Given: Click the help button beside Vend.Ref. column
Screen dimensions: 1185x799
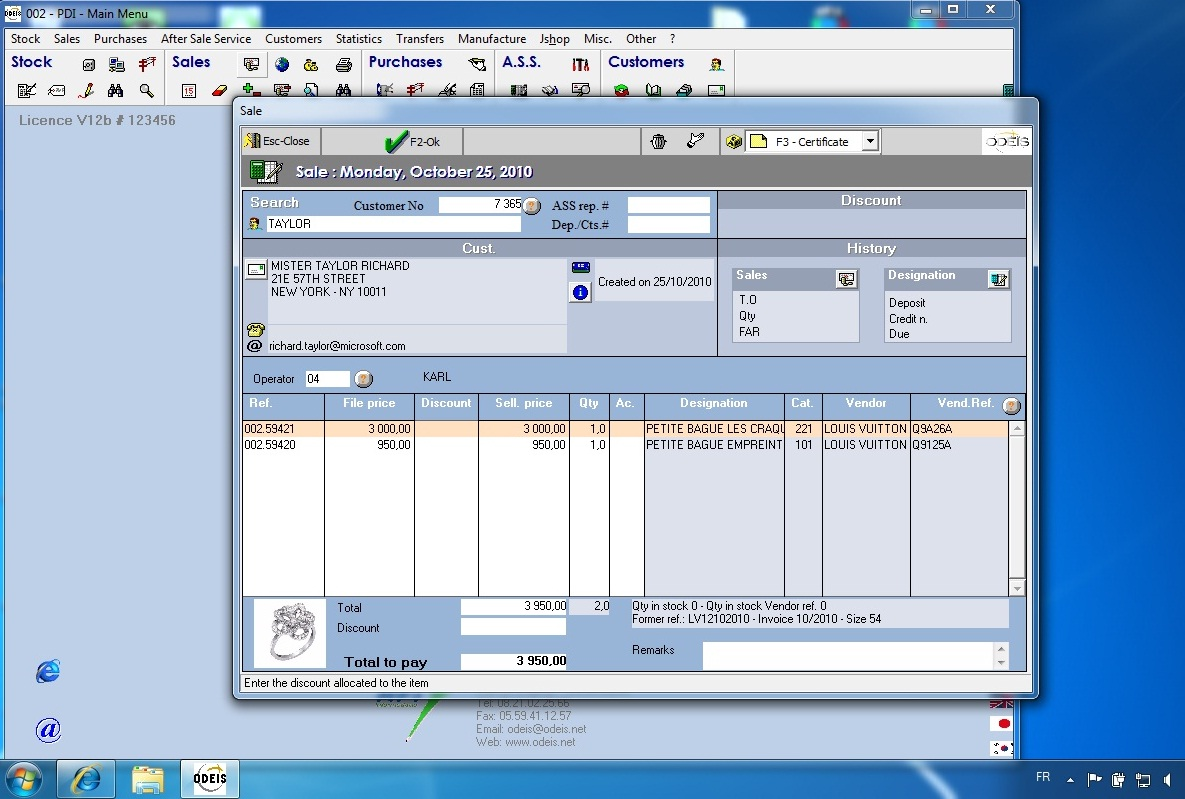Looking at the screenshot, I should pyautogui.click(x=1011, y=406).
